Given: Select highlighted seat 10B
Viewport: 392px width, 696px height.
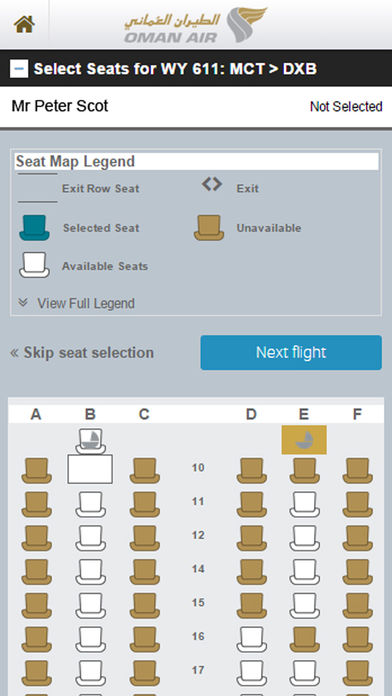Looking at the screenshot, I should click(90, 469).
